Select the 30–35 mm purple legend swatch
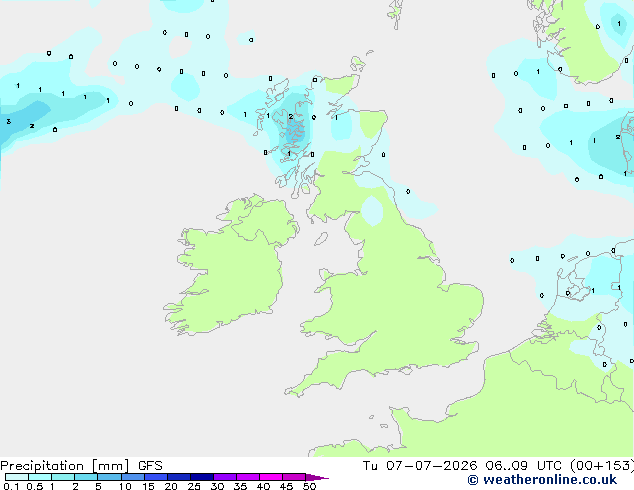 coord(224,477)
